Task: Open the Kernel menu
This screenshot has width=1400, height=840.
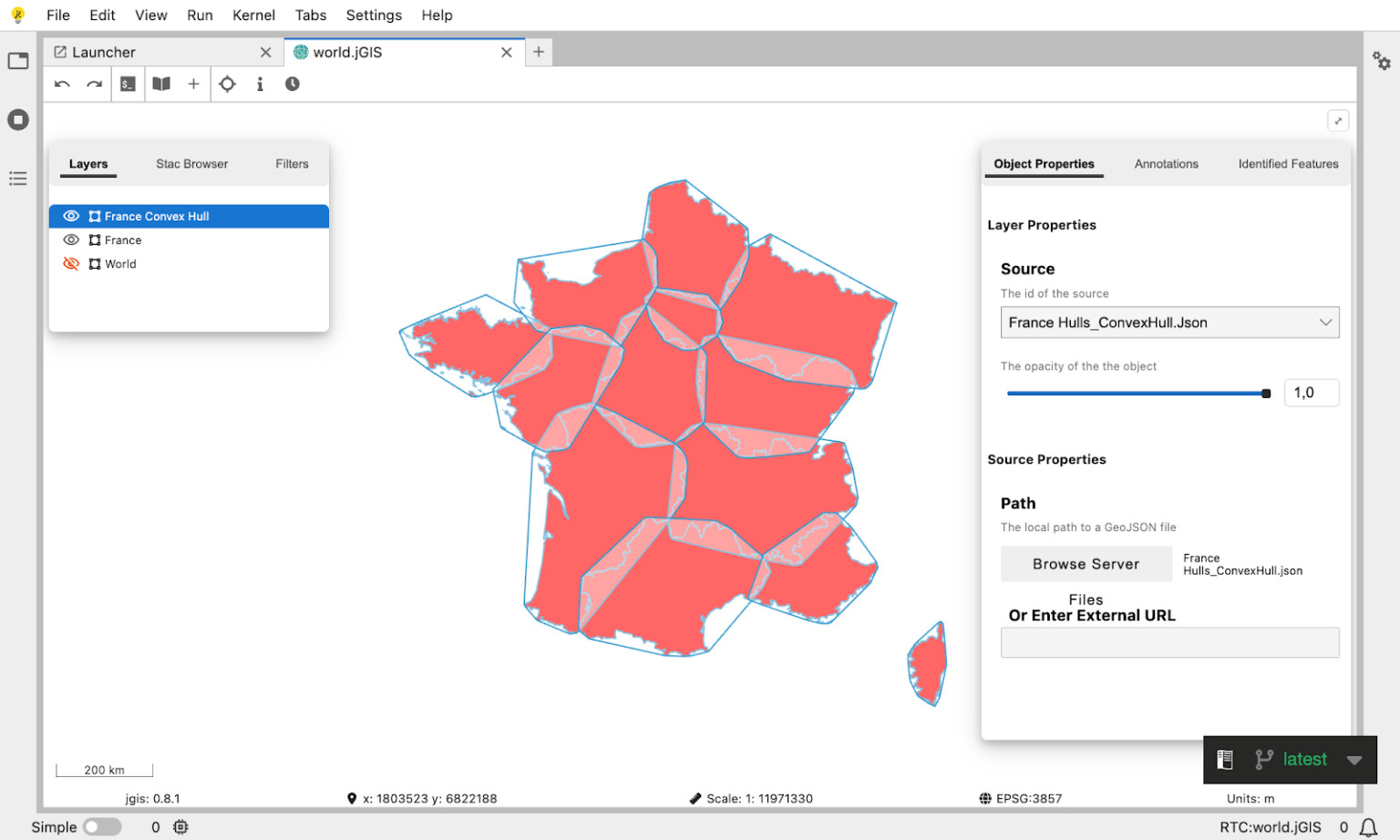Action: [253, 15]
